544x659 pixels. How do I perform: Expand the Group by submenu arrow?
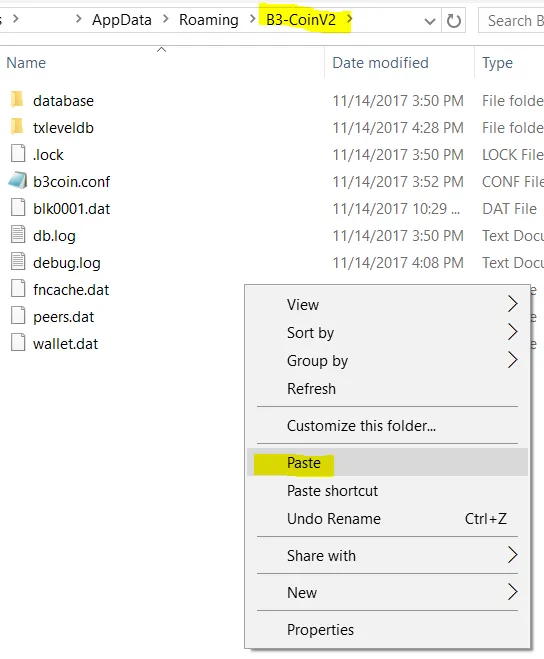pyautogui.click(x=512, y=360)
